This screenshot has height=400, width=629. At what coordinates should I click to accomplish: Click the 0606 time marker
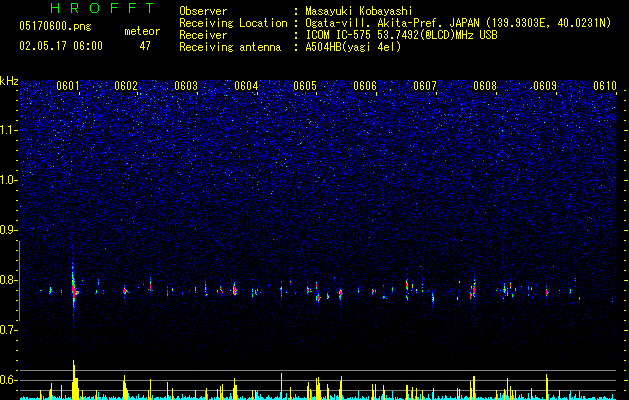(365, 86)
